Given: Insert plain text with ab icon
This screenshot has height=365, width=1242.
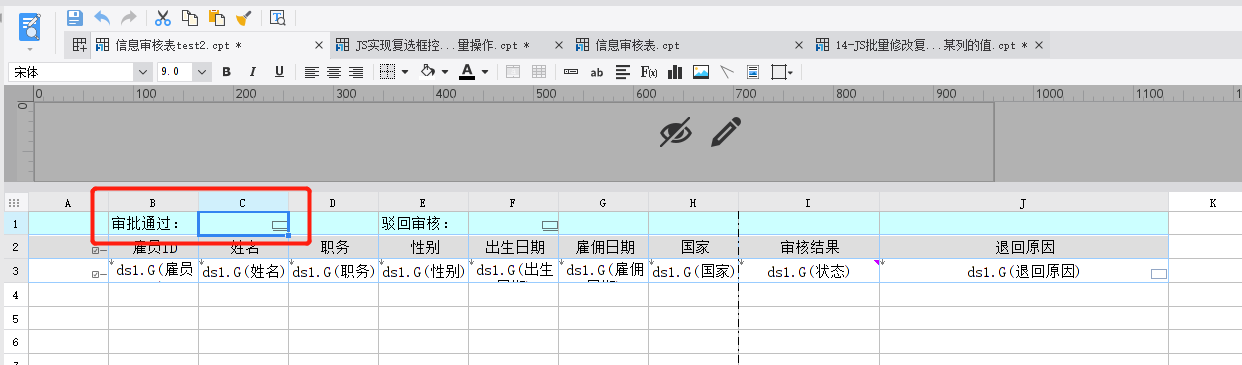Looking at the screenshot, I should (597, 72).
